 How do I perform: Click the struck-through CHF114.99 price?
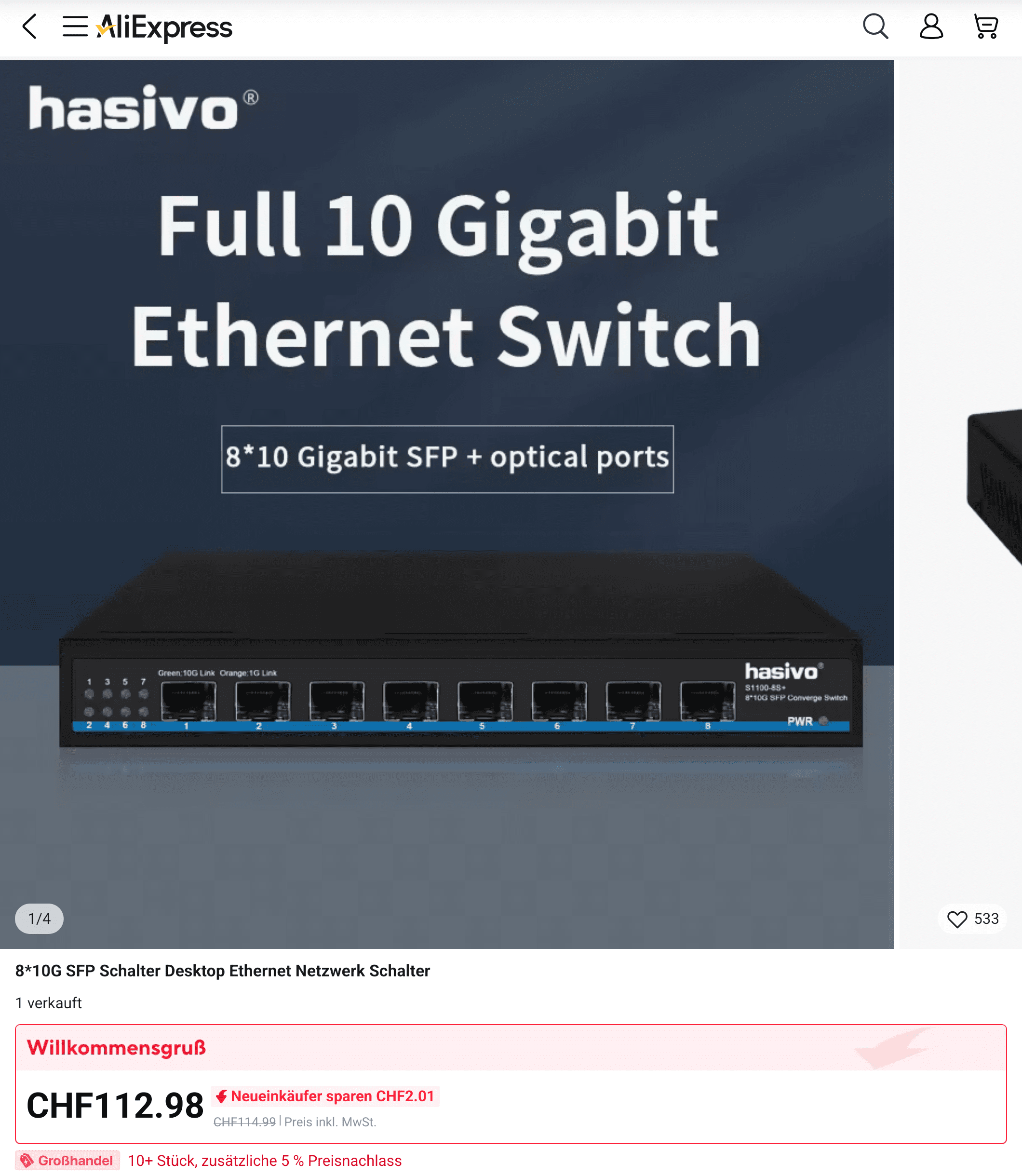[x=245, y=1122]
